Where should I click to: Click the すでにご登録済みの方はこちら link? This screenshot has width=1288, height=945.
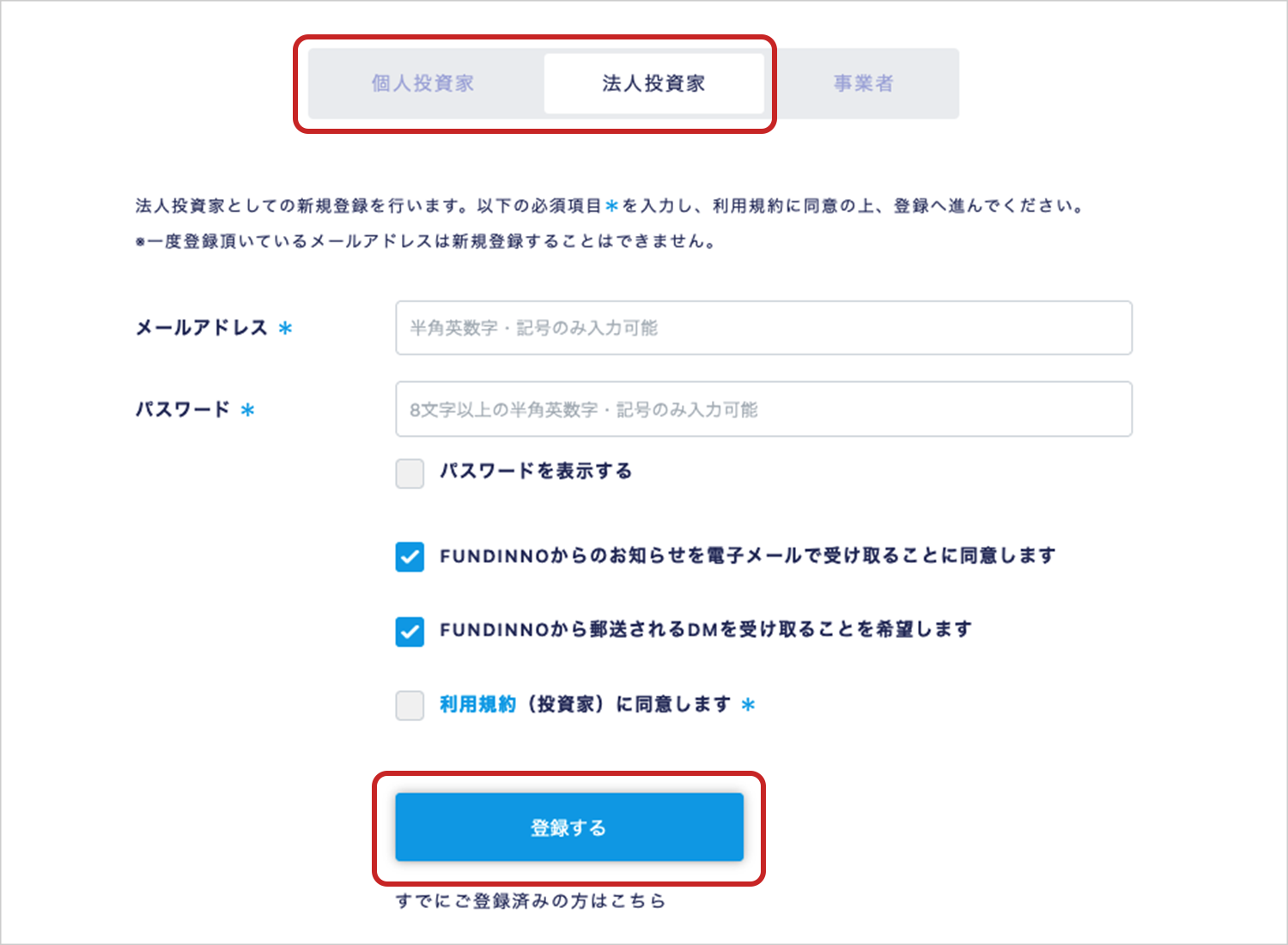(x=530, y=901)
